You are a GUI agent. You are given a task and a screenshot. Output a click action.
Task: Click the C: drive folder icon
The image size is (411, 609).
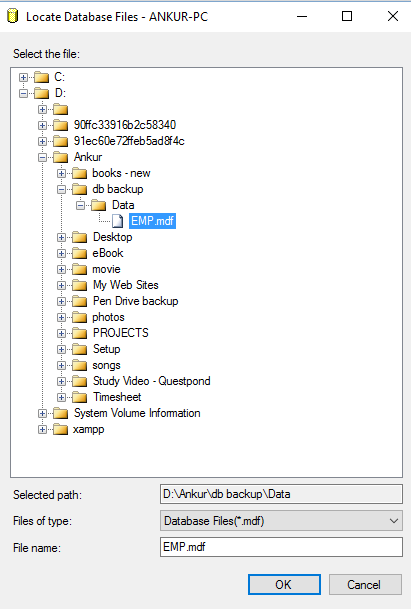pos(42,77)
